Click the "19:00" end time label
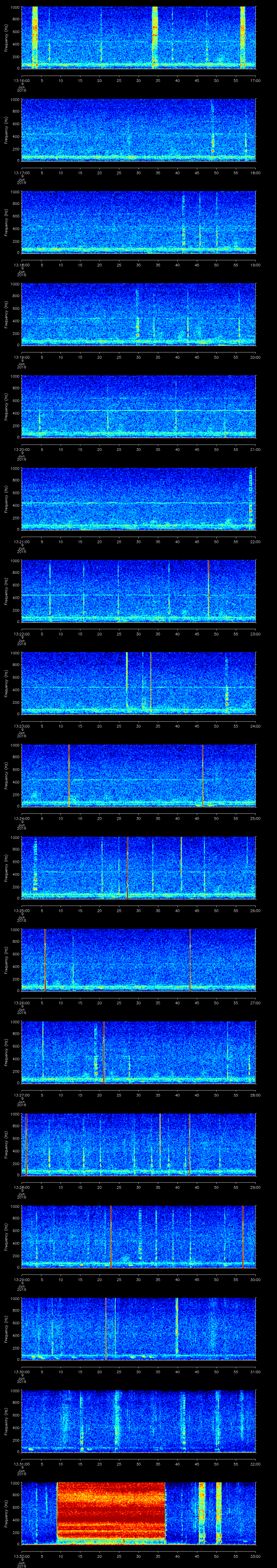 255,265
